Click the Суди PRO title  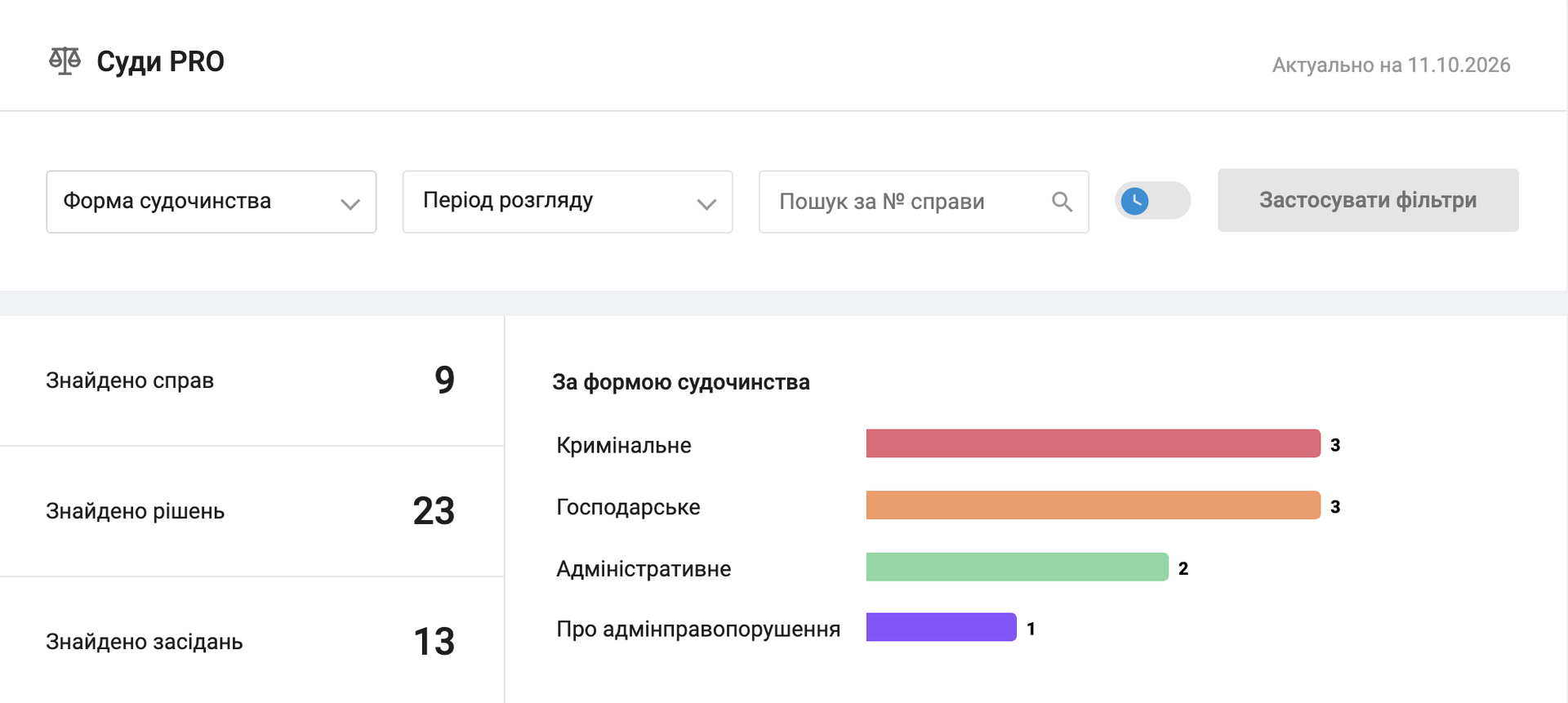(160, 62)
